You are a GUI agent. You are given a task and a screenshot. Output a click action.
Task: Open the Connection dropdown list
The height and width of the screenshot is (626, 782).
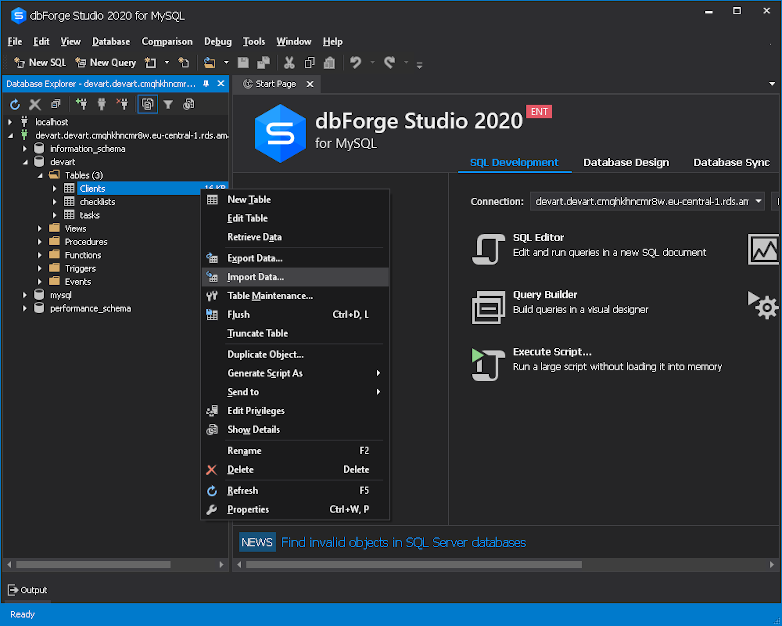(x=758, y=202)
